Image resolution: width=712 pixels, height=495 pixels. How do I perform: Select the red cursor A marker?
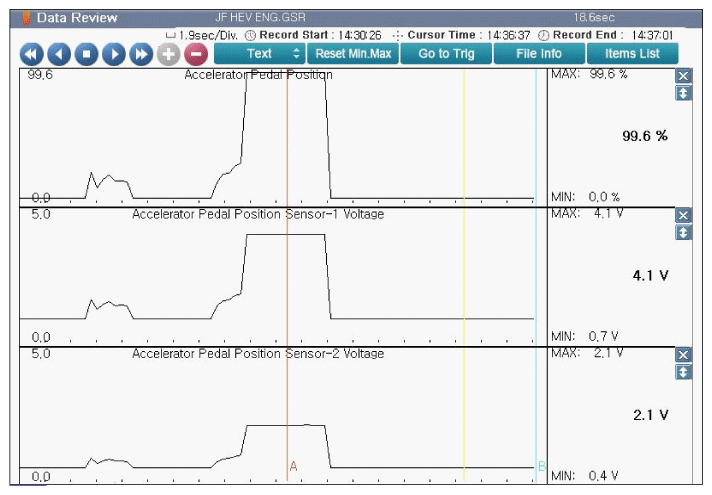coord(293,466)
